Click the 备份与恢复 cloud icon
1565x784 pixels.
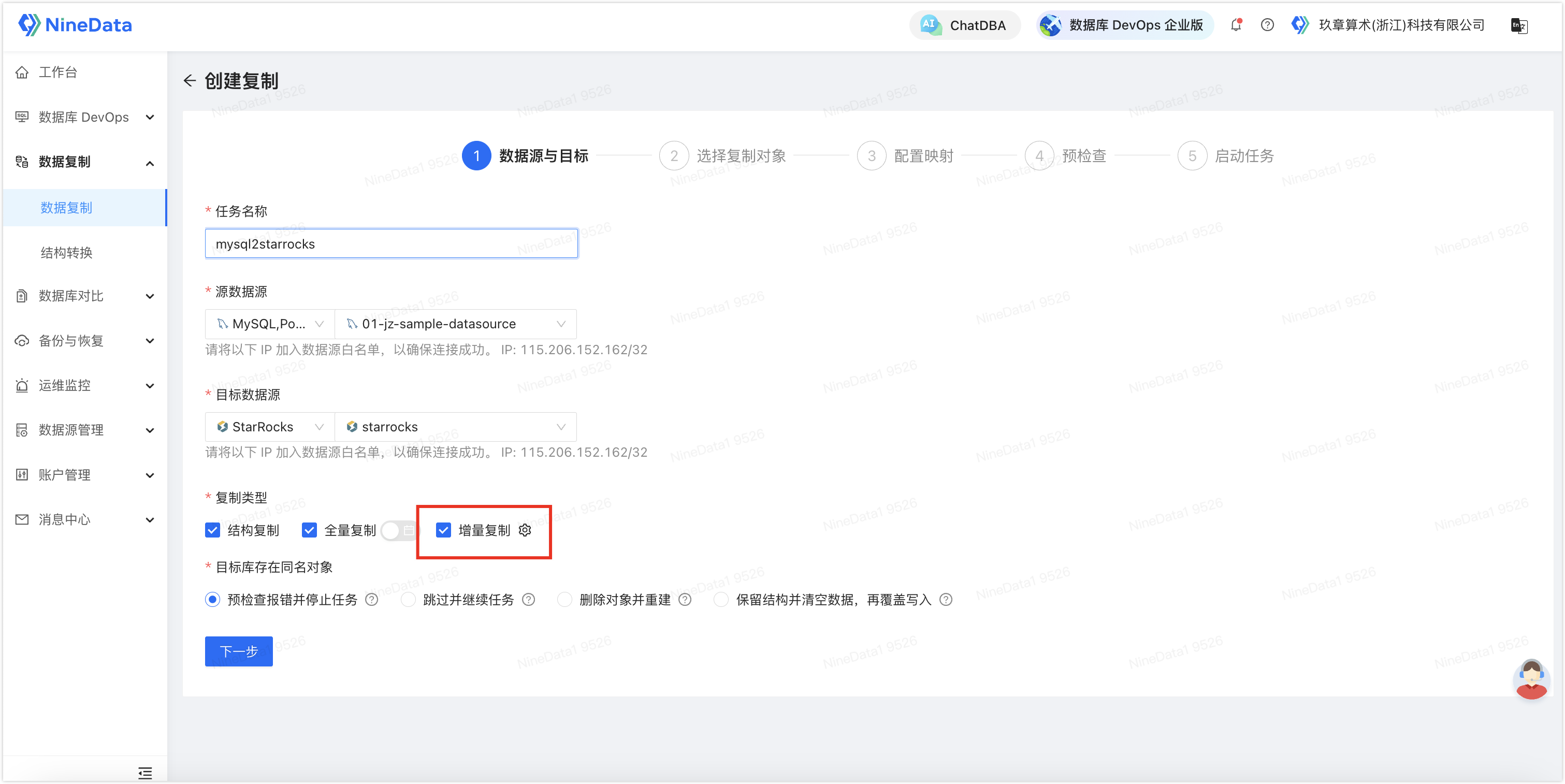click(22, 341)
